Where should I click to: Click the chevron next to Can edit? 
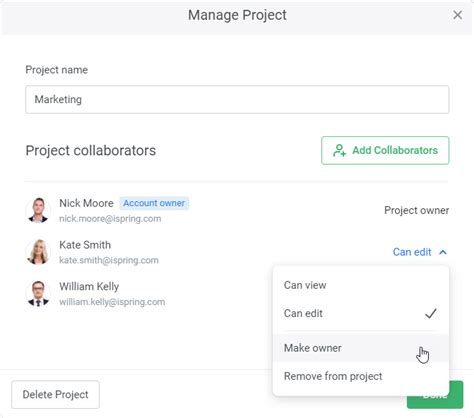[443, 252]
